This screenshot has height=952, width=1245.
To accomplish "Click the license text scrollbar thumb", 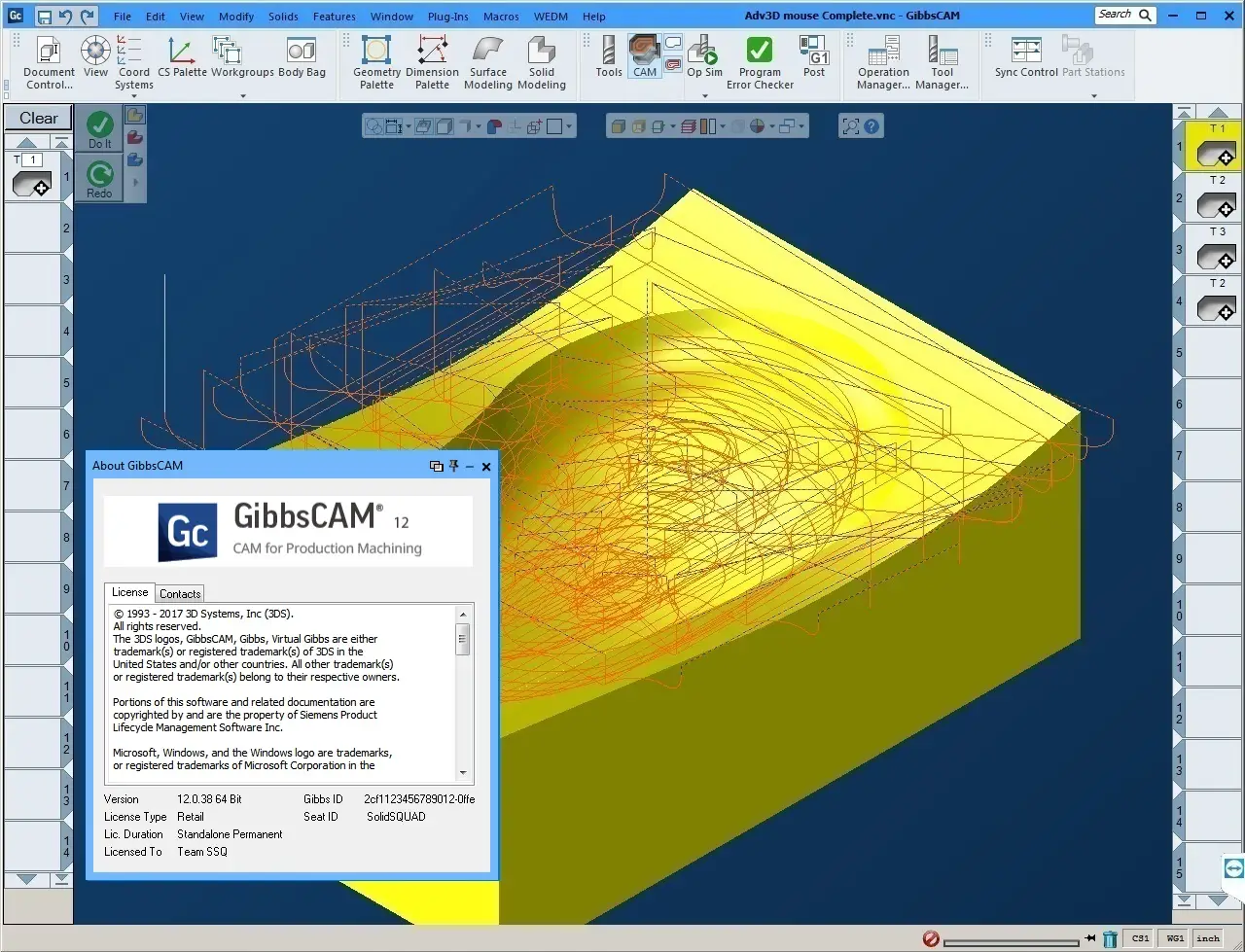I will click(463, 639).
